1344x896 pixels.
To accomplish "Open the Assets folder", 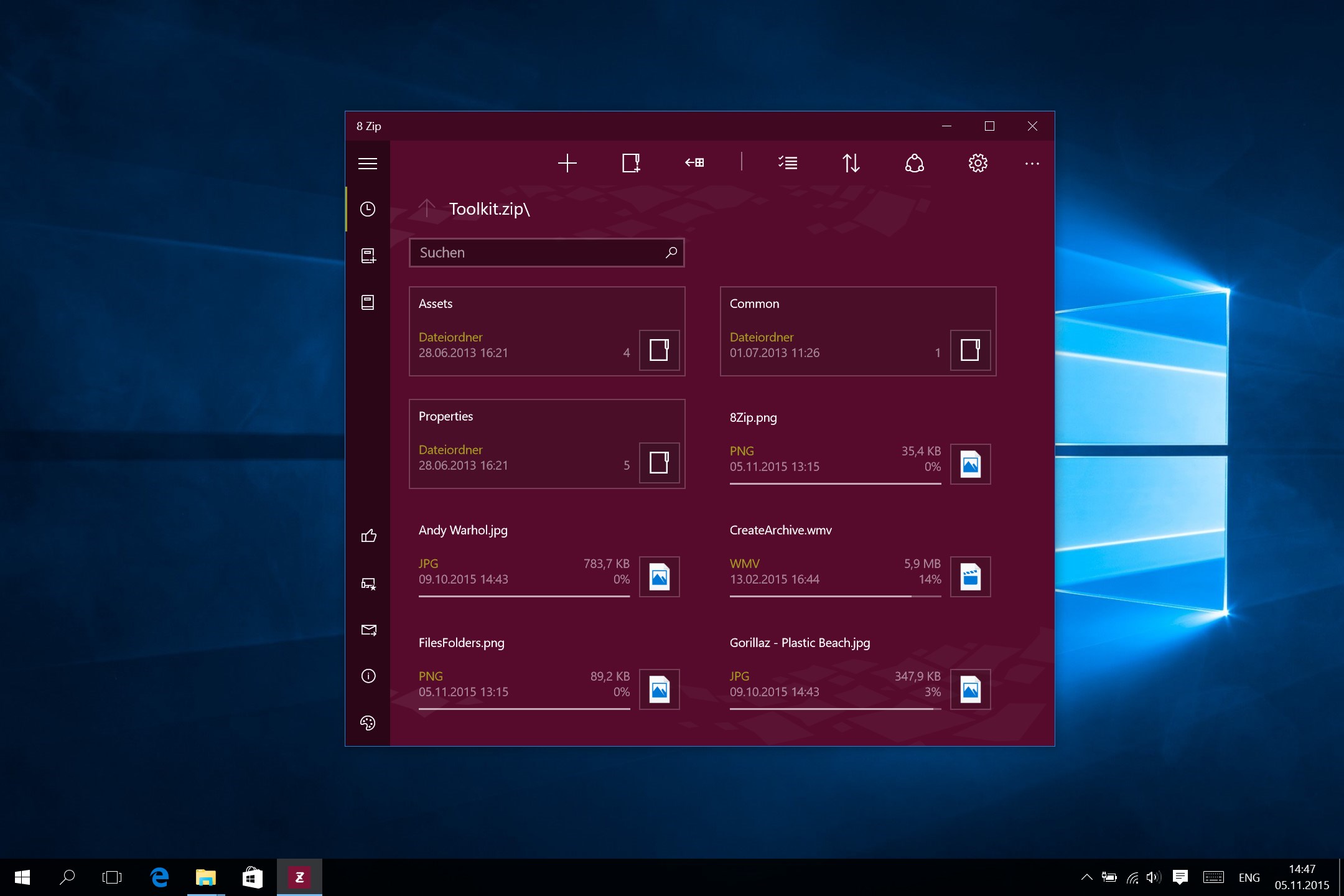I will [546, 330].
